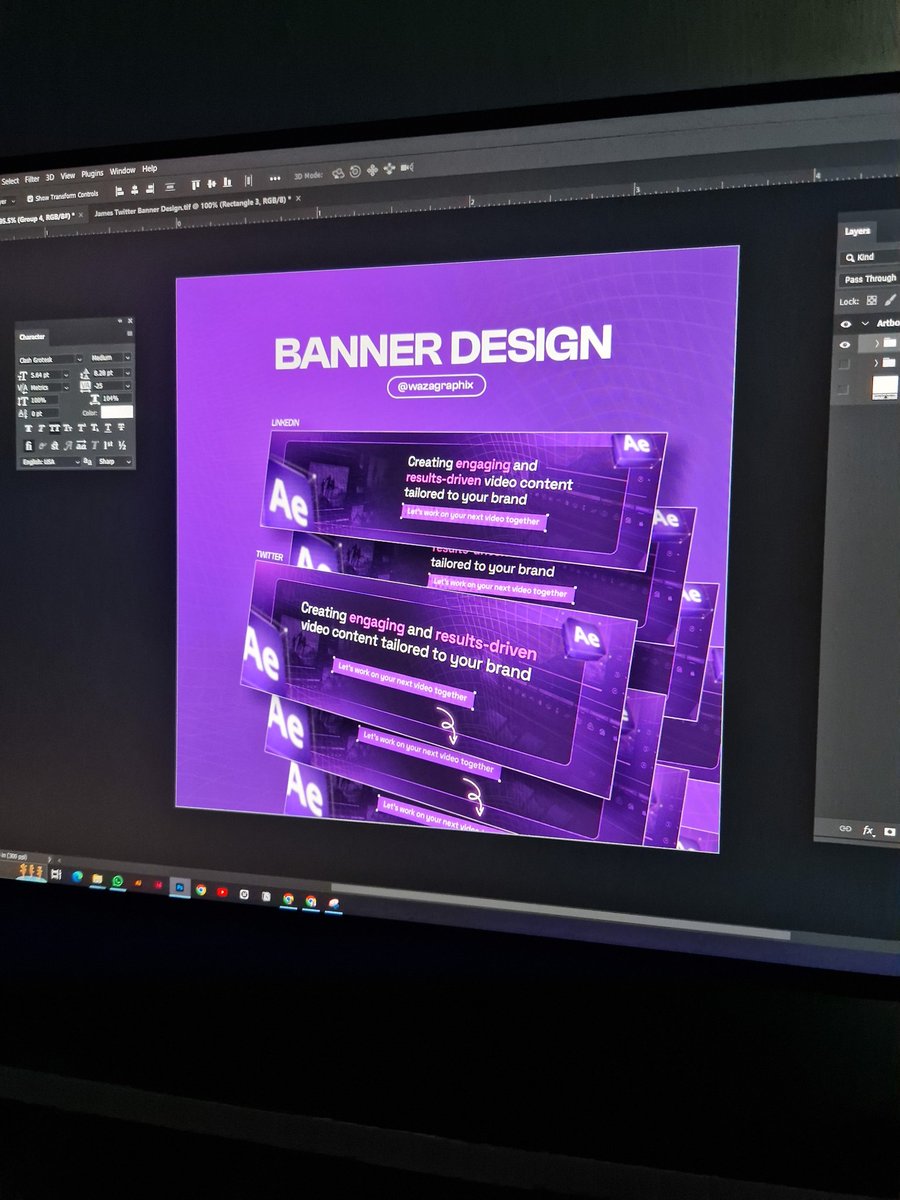900x1200 pixels.
Task: Select the Layers panel tab
Action: pos(857,231)
